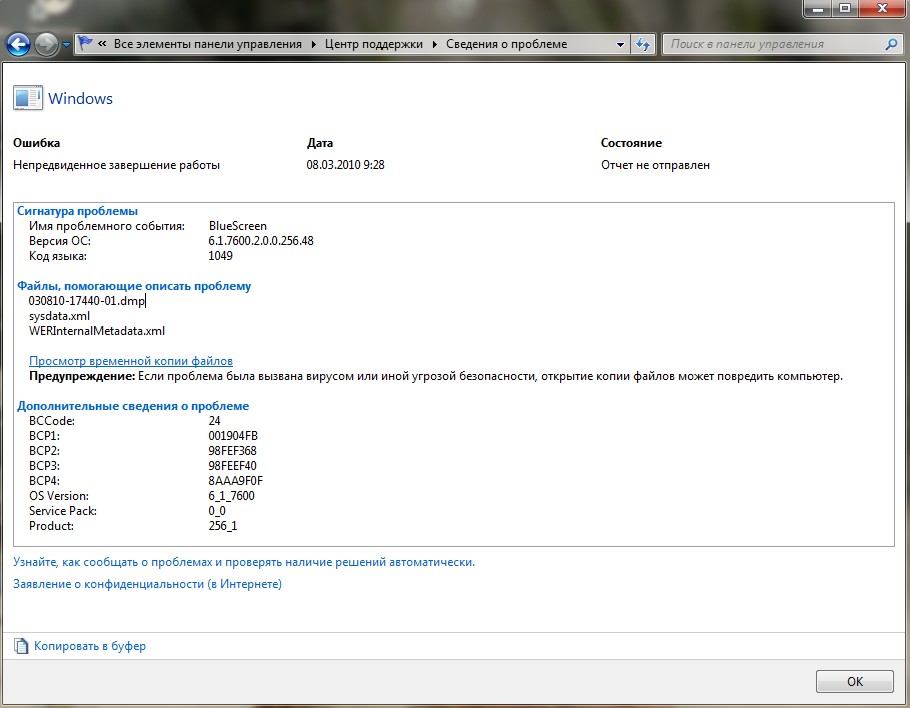Select Сведения о проблеме breadcrumb item
Viewport: 910px width, 708px height.
point(506,44)
